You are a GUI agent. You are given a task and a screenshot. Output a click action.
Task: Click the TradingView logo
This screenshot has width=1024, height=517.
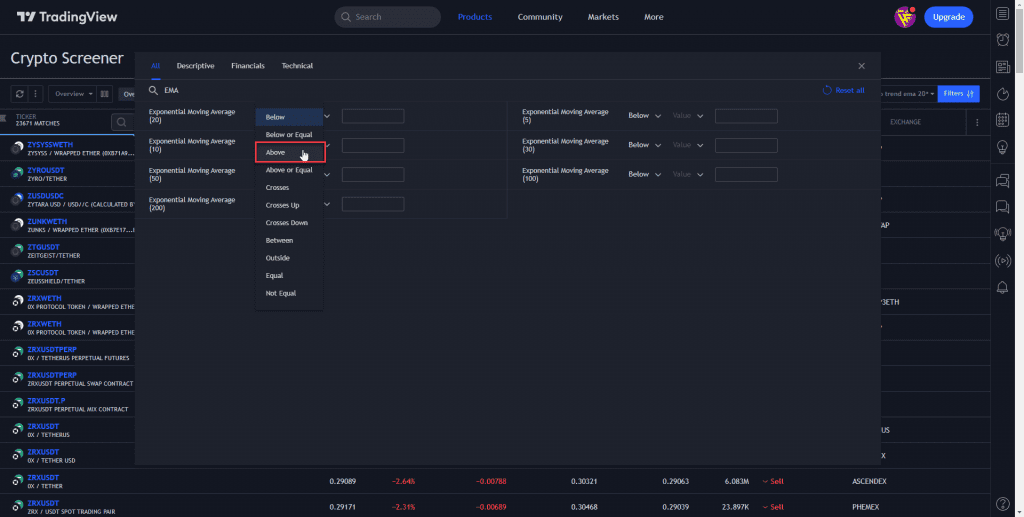click(x=67, y=17)
